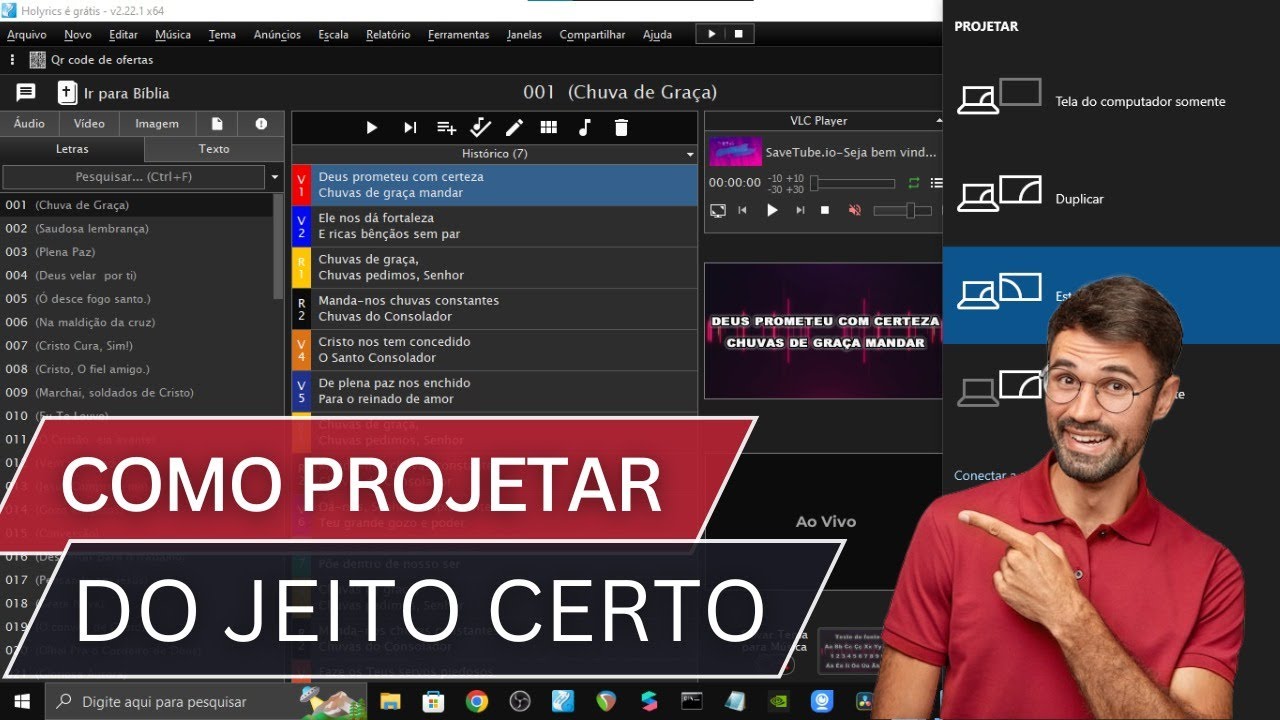The width and height of the screenshot is (1280, 720).
Task: Open the Compartilhar menu
Action: (x=592, y=34)
